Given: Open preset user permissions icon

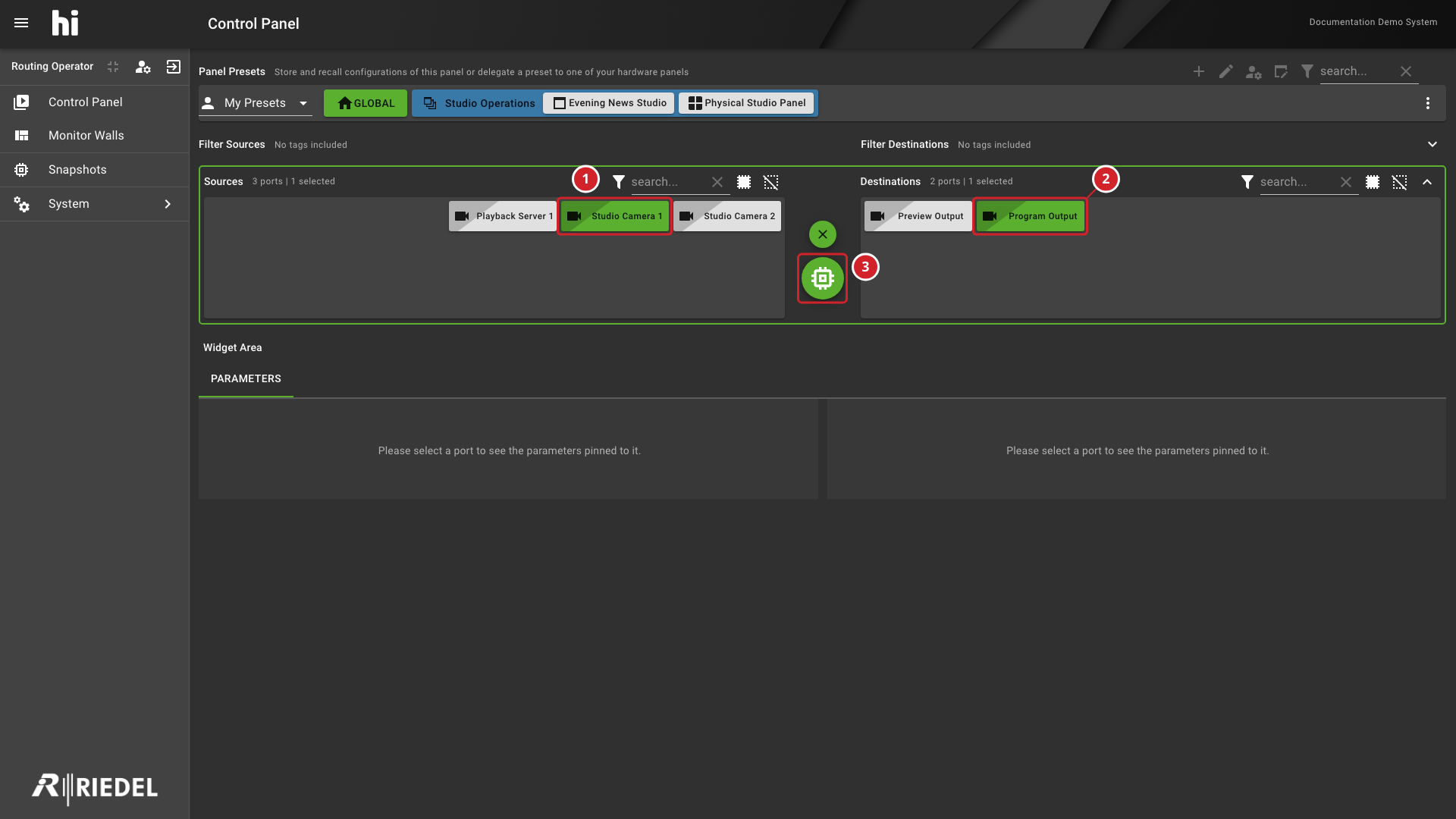Looking at the screenshot, I should tap(1254, 72).
